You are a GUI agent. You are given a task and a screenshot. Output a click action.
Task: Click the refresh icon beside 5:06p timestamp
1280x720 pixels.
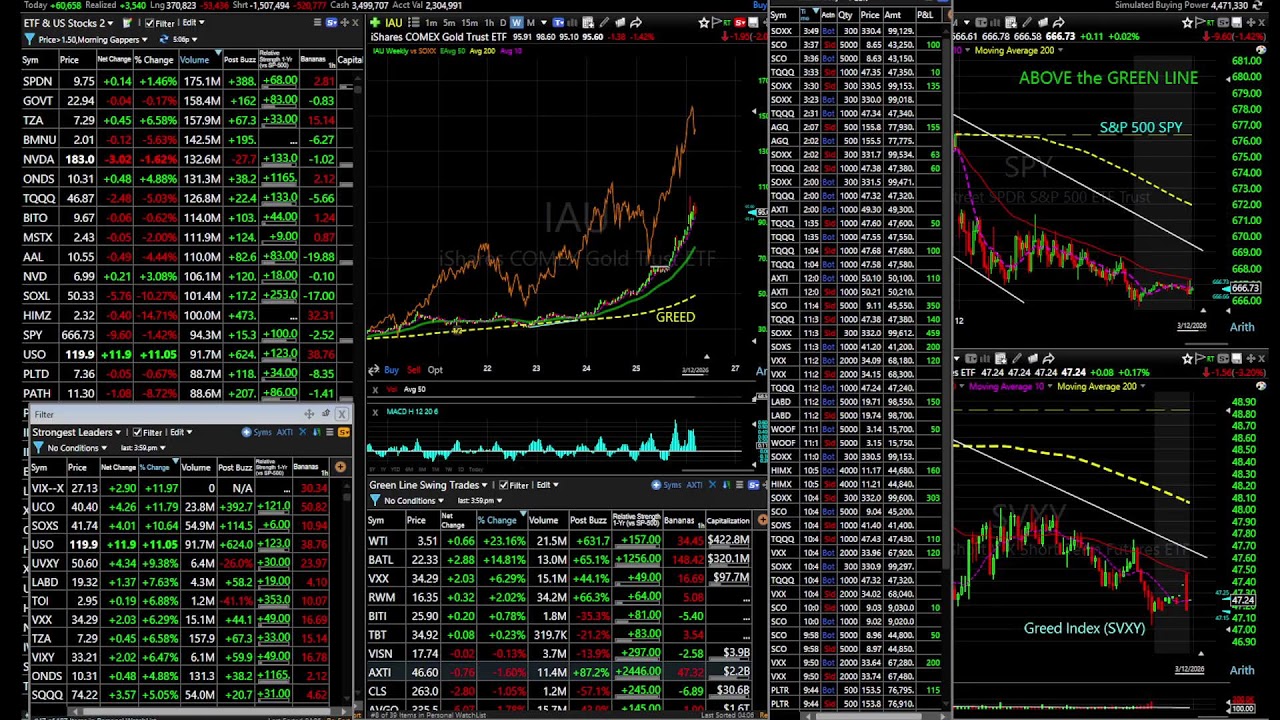[163, 39]
